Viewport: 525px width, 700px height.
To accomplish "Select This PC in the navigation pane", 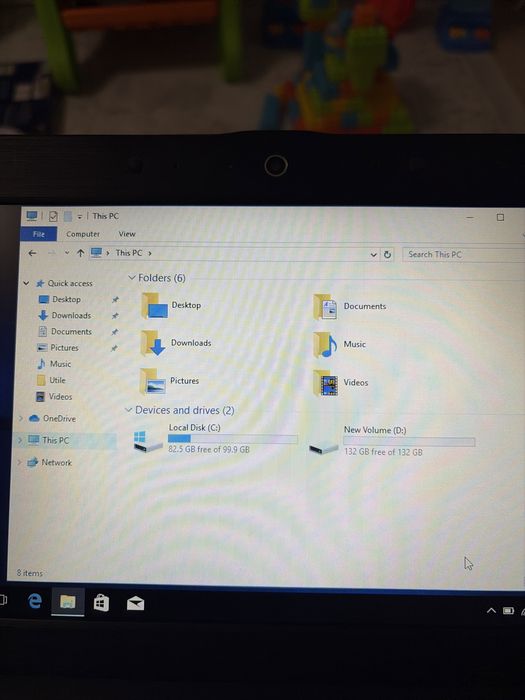I will coord(55,440).
